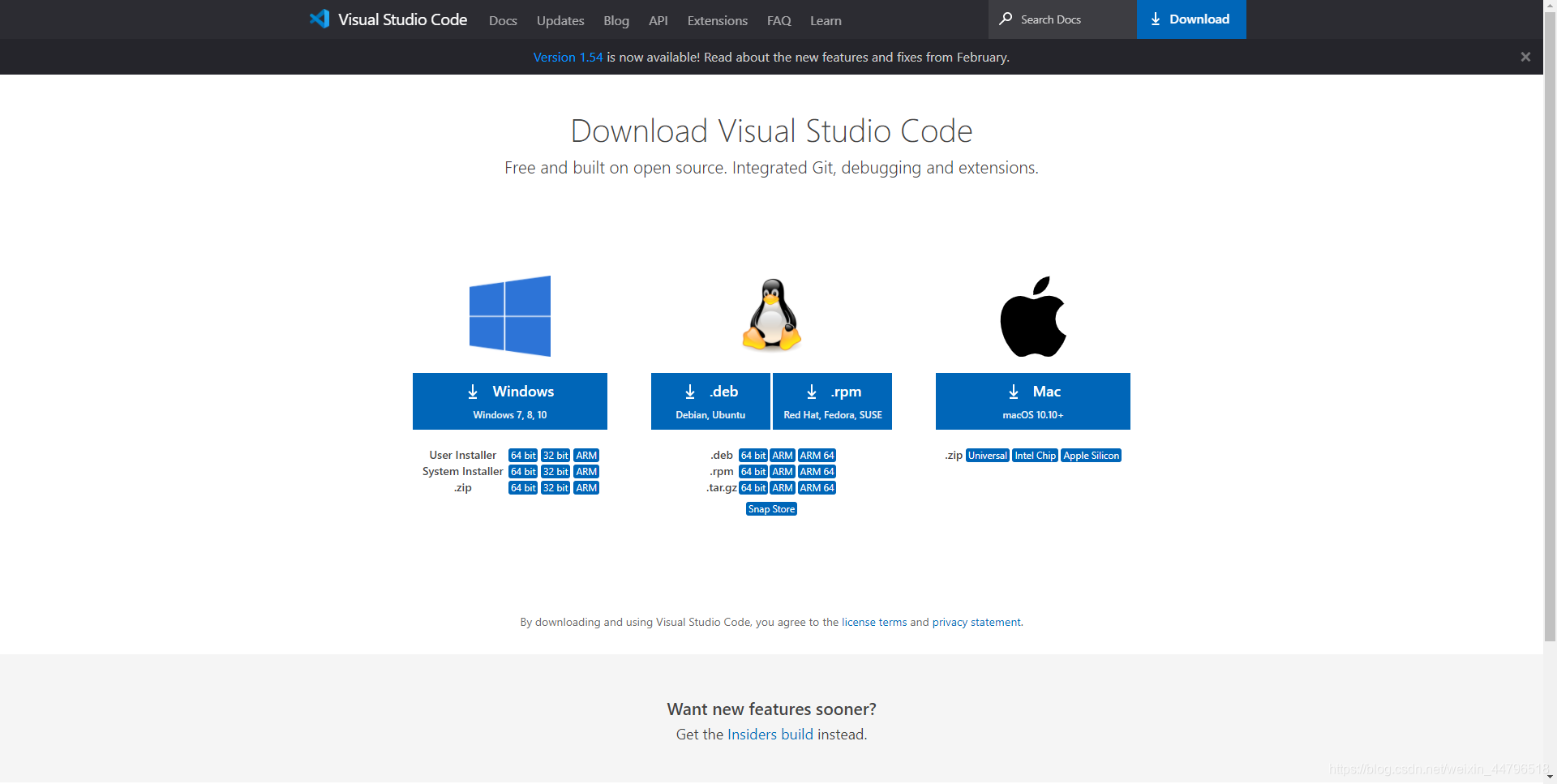Open the API menu item
The image size is (1557, 784).
click(x=658, y=20)
